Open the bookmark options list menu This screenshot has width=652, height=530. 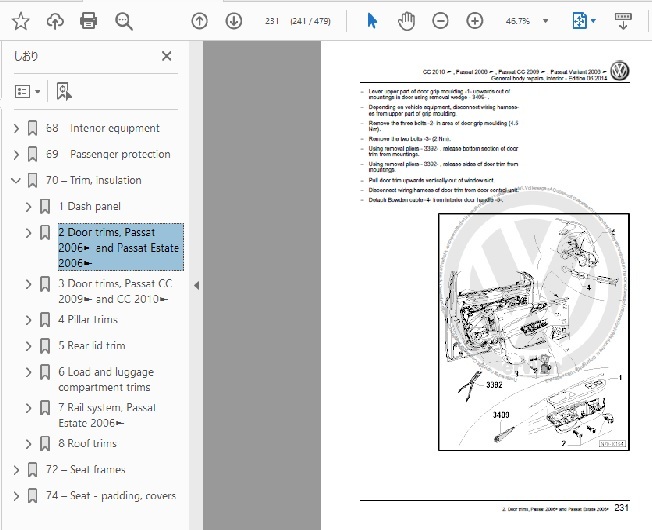tap(27, 91)
